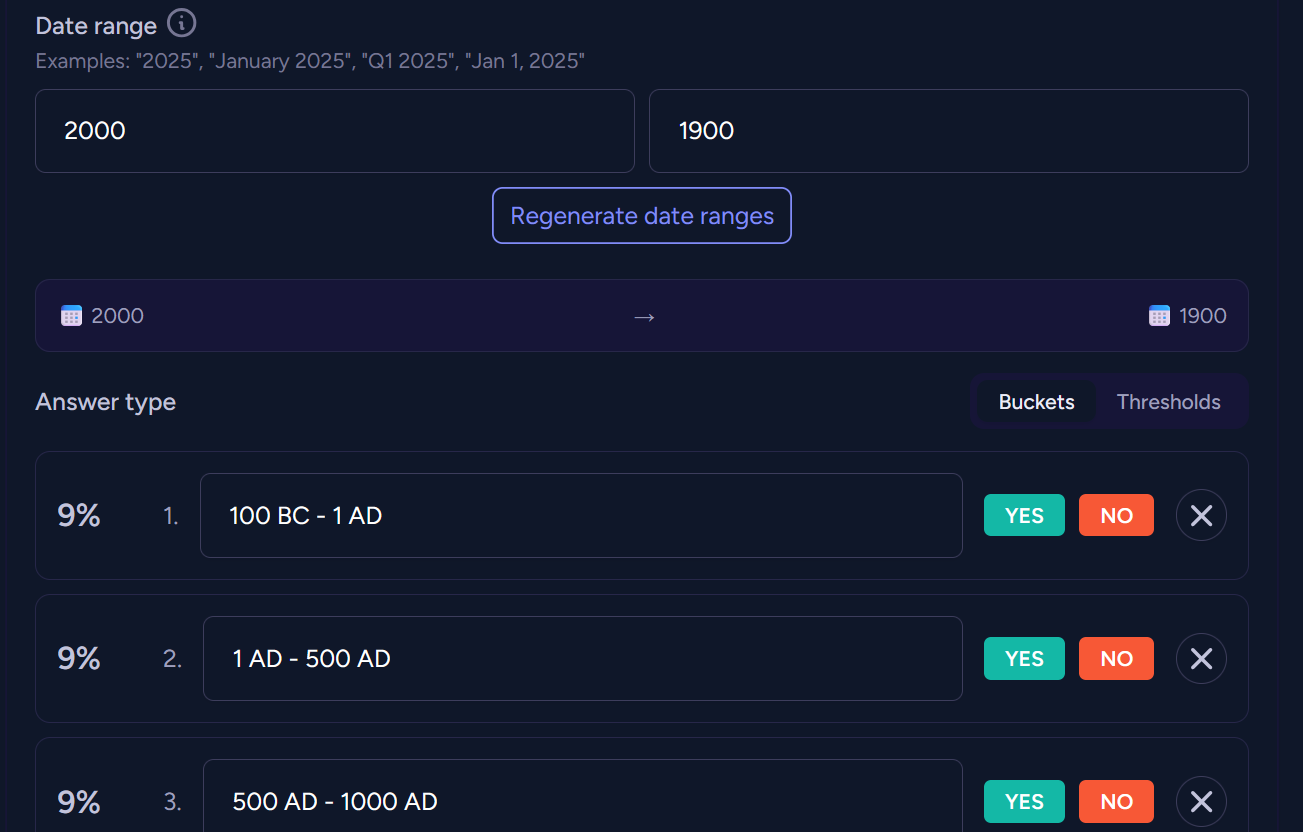Click the calendar icon beside end date 1900

(1159, 316)
